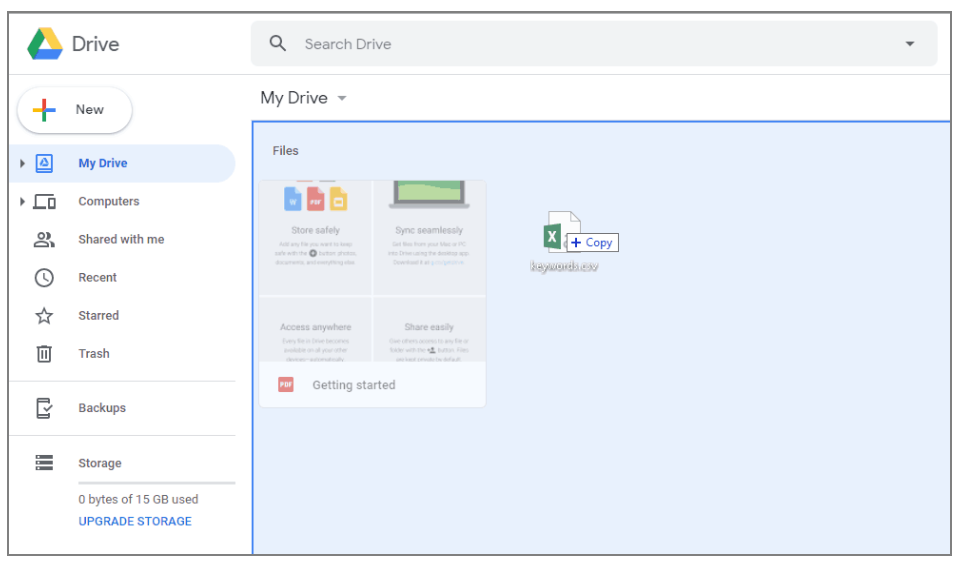Click the Trash bin icon

(44, 353)
